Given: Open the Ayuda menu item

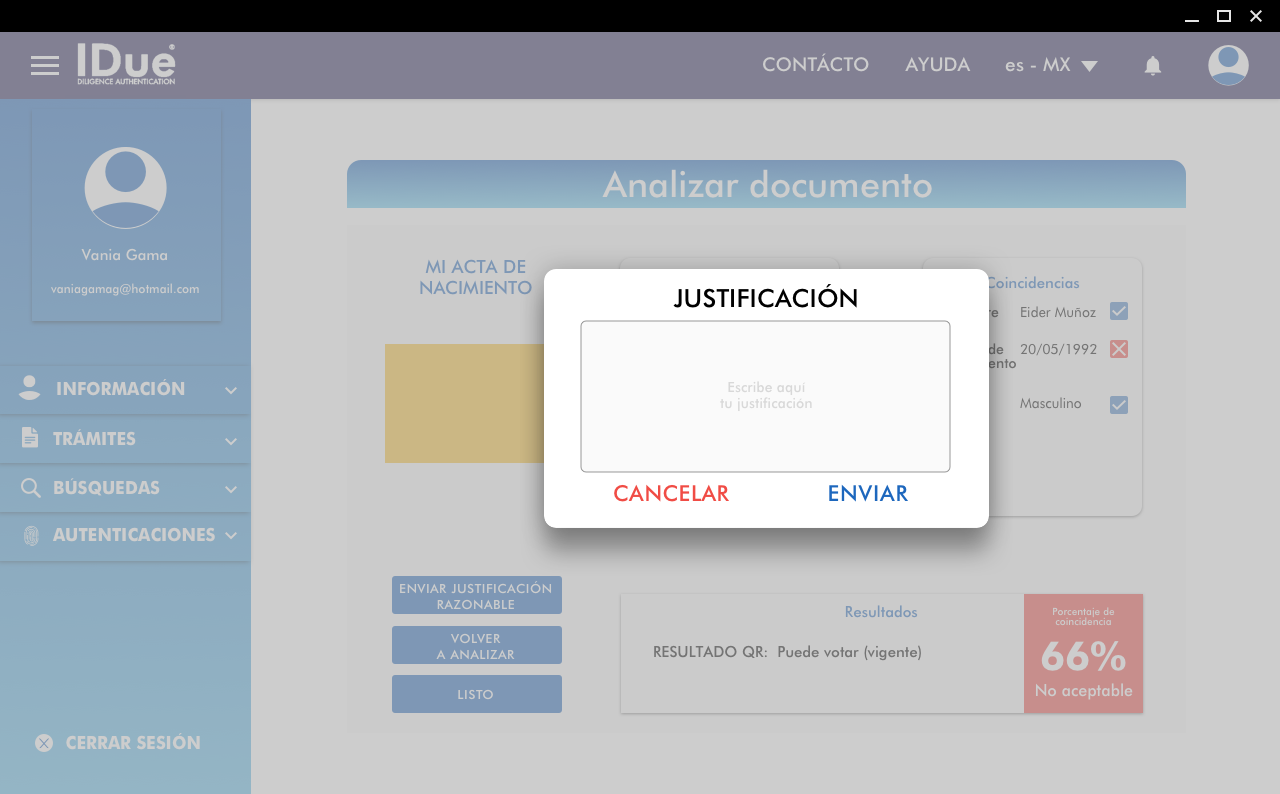Looking at the screenshot, I should coord(937,65).
